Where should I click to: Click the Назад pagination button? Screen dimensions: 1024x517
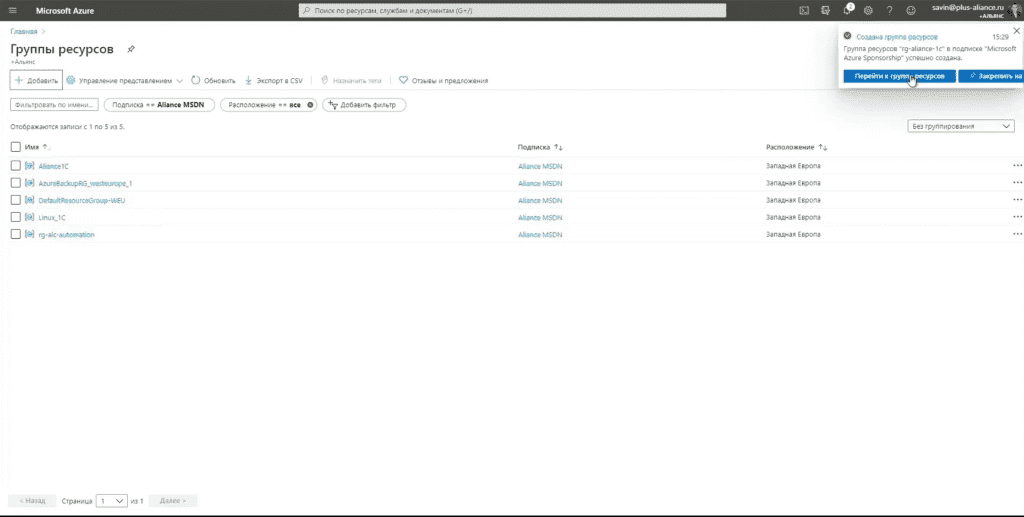coord(32,501)
